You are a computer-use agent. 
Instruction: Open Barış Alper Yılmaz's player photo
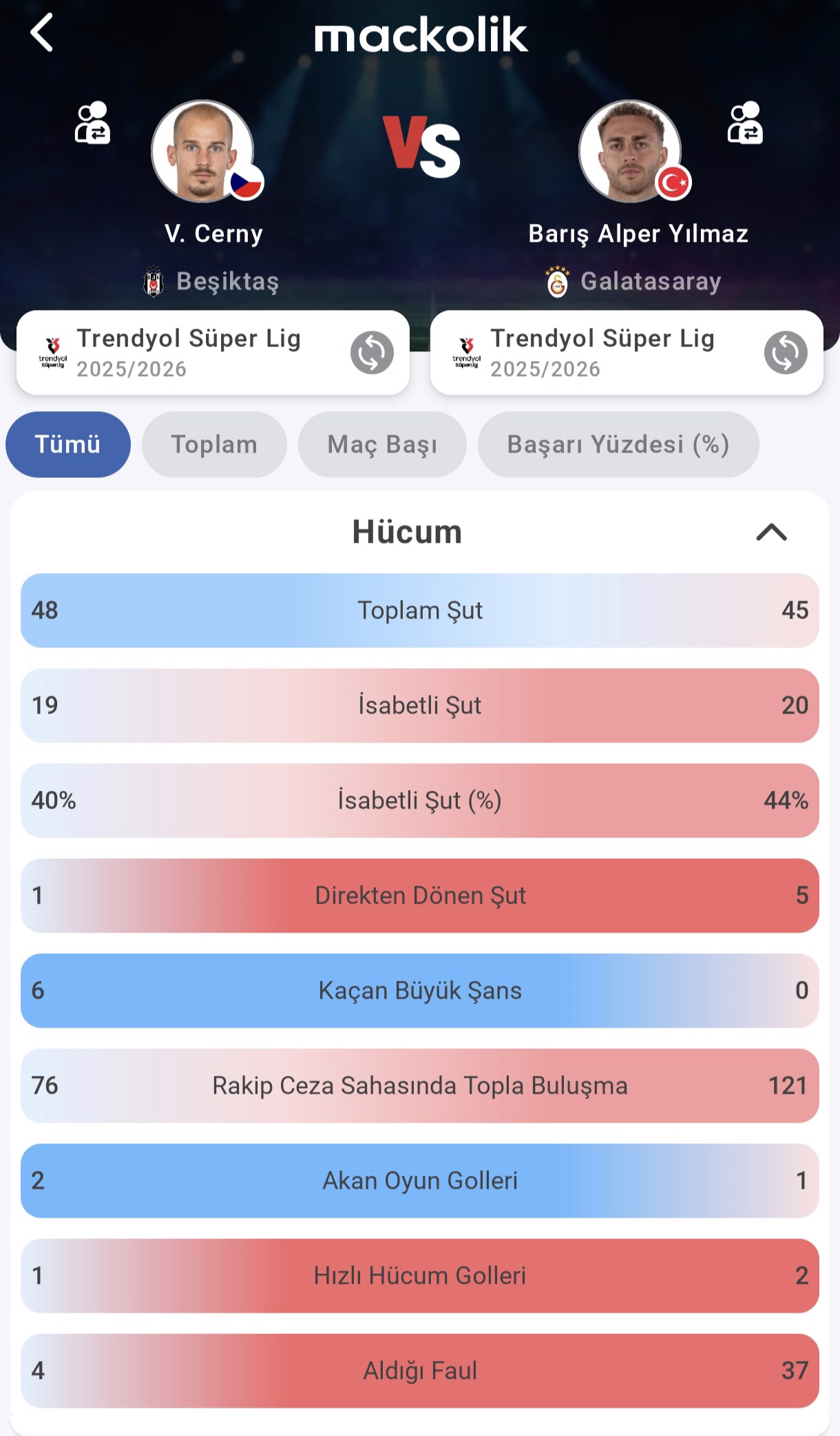tap(631, 152)
